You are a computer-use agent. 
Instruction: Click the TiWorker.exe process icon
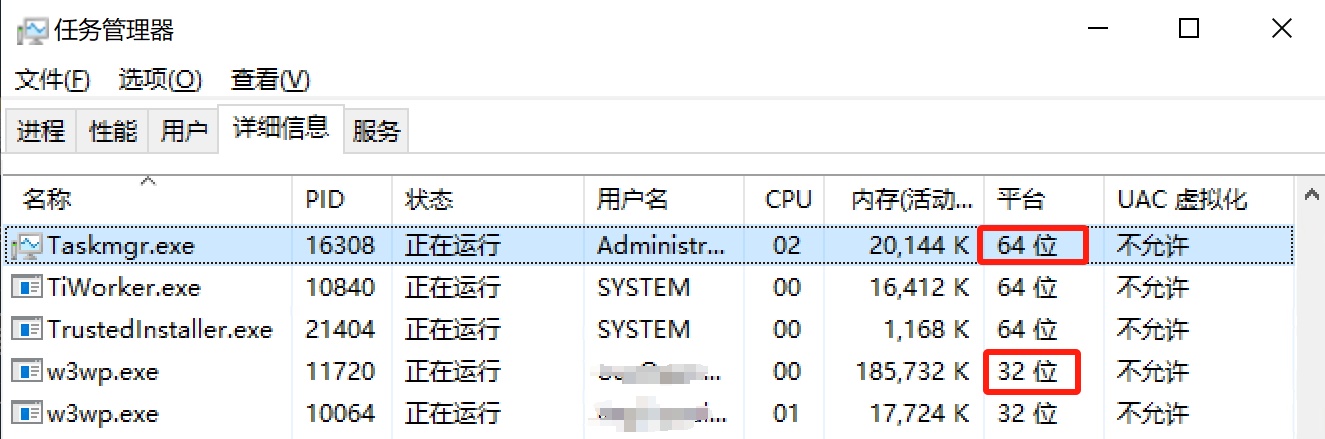tap(28, 288)
